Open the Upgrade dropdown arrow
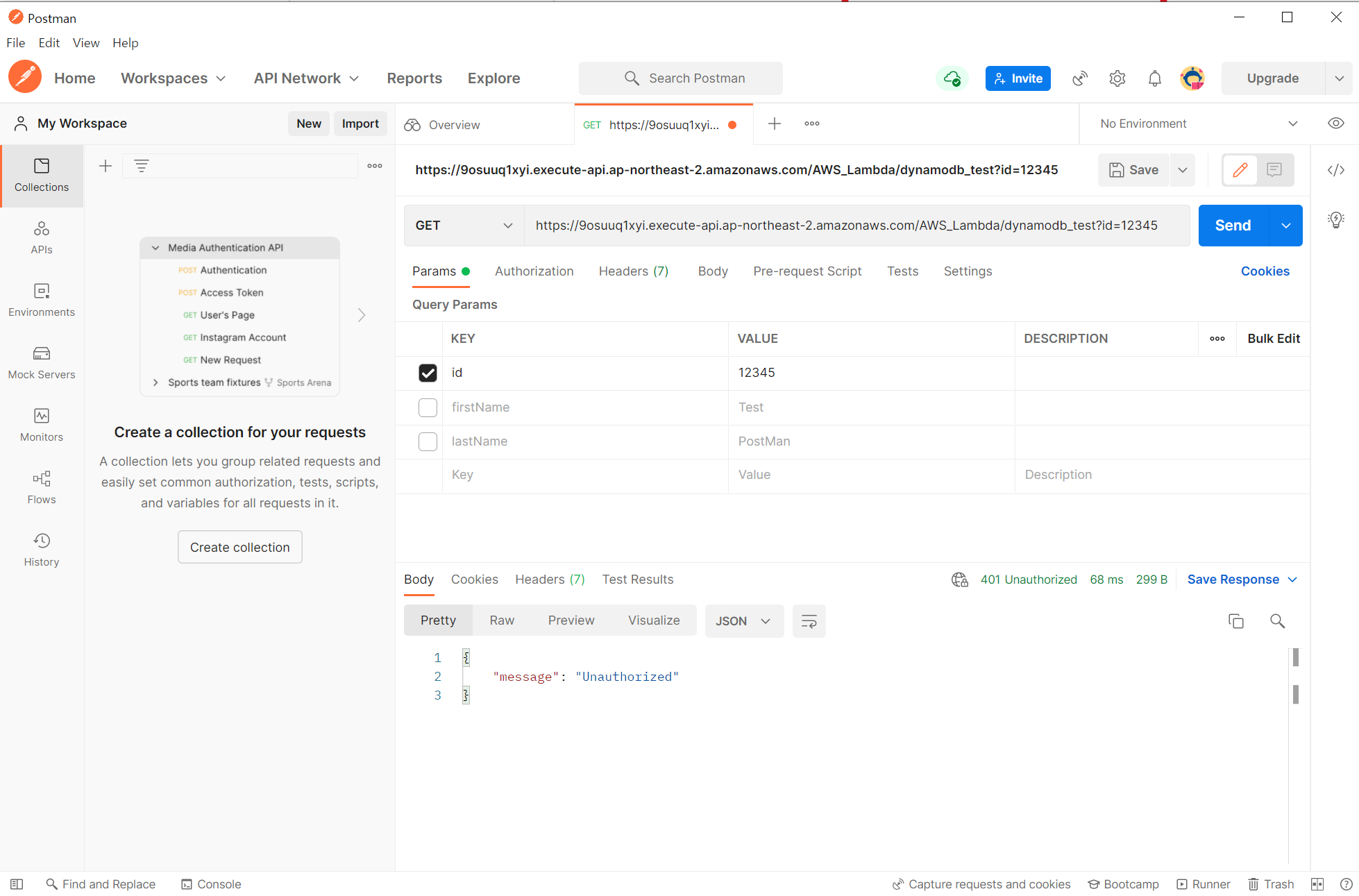This screenshot has height=896, width=1359. (1340, 78)
